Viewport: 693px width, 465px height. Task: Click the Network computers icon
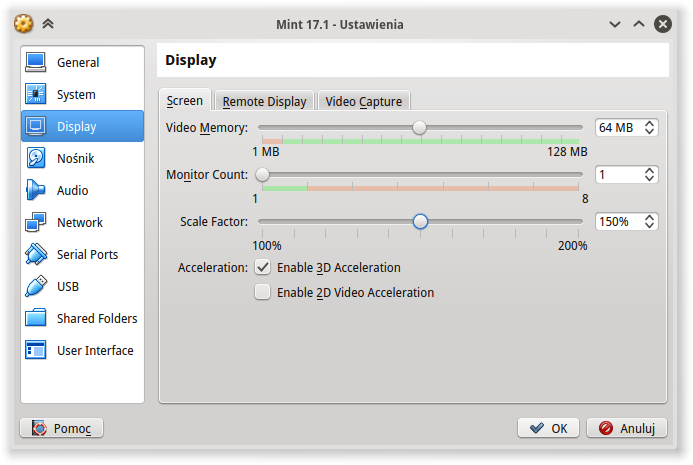point(35,222)
